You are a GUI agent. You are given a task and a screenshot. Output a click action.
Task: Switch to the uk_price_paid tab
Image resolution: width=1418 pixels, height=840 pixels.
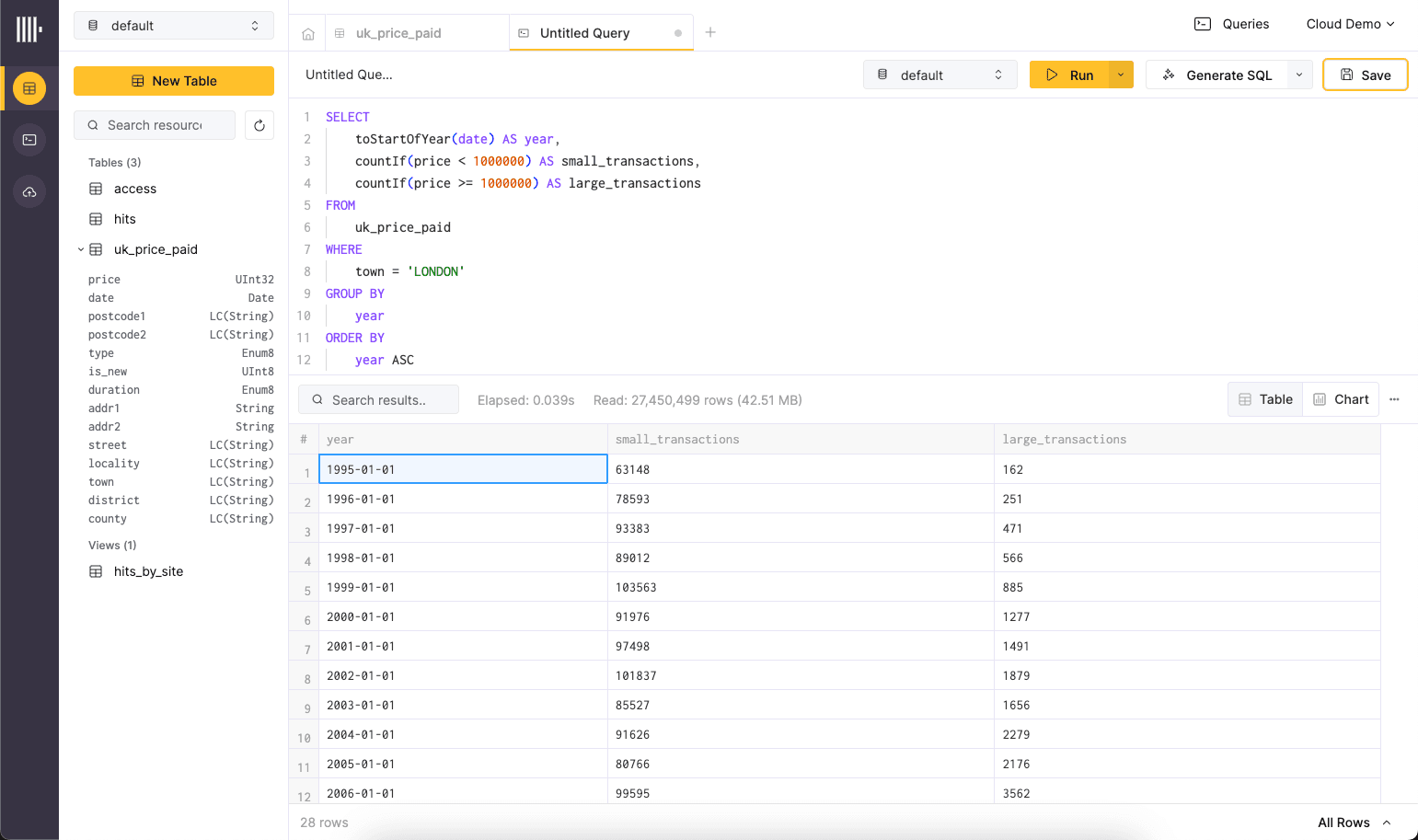click(398, 33)
